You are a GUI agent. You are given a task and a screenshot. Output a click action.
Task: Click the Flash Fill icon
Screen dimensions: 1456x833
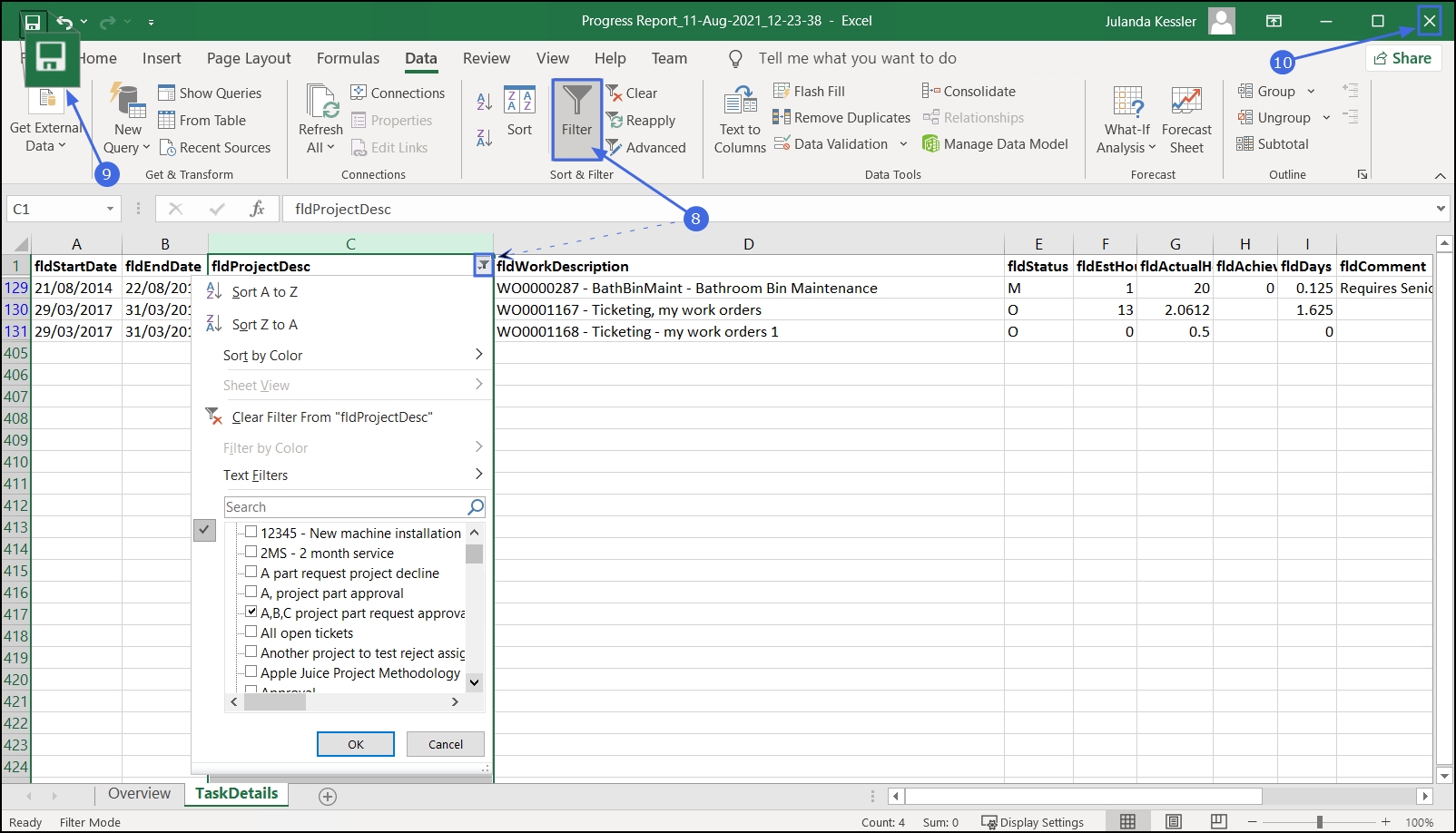click(x=782, y=91)
